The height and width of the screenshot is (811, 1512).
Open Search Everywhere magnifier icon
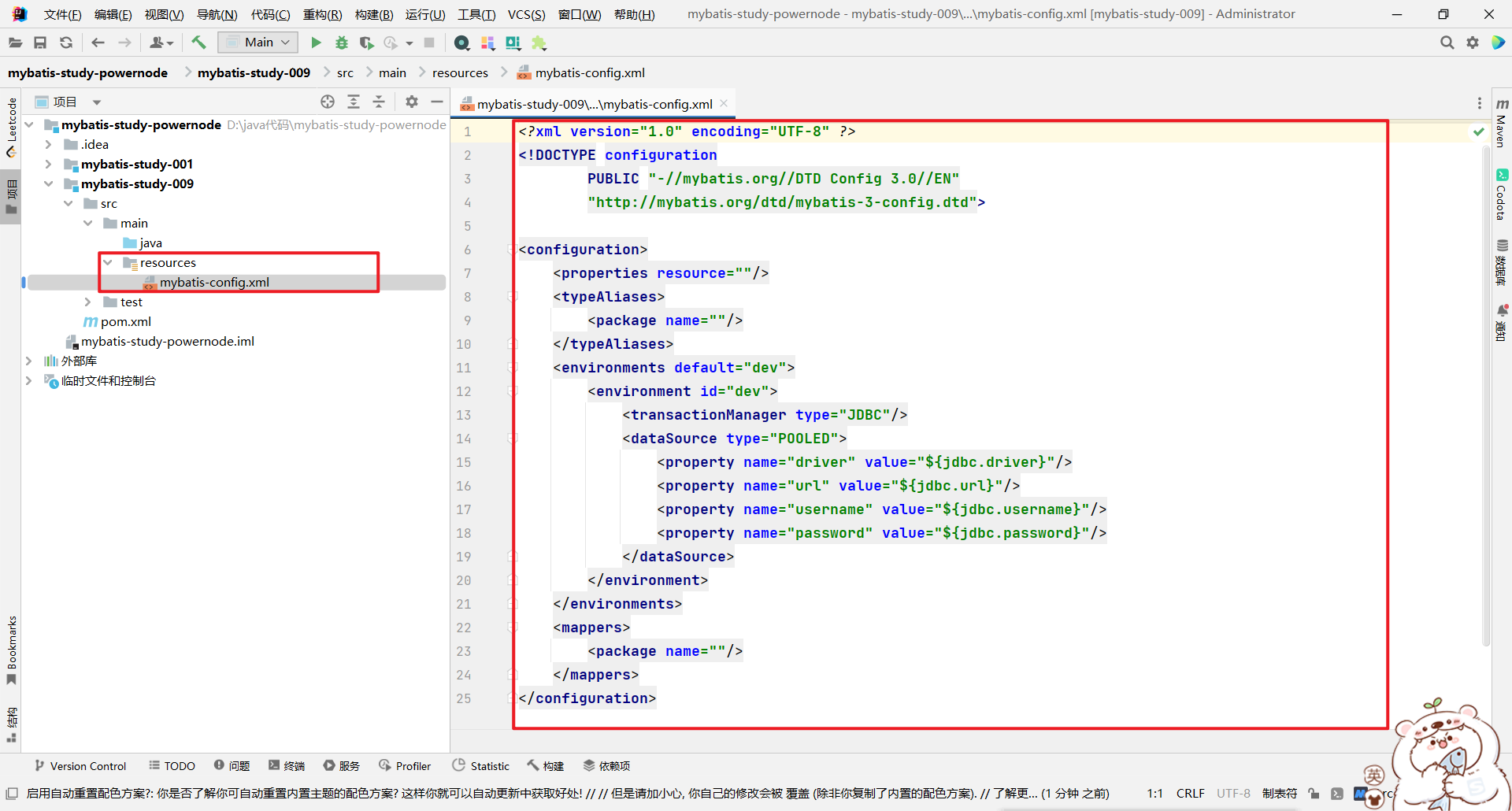click(x=1447, y=43)
